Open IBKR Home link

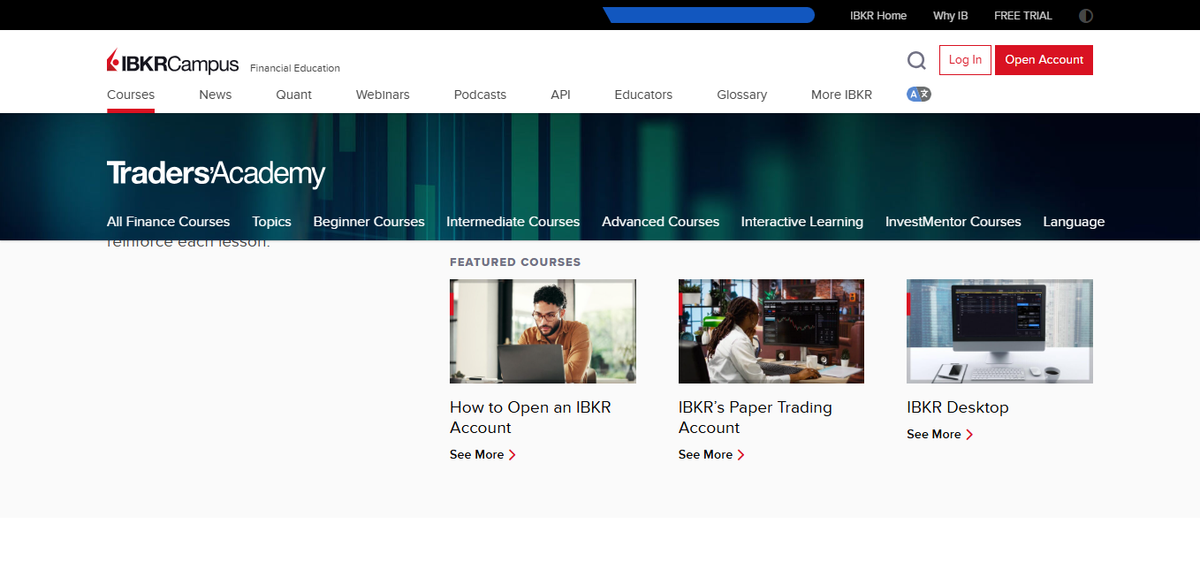click(x=878, y=16)
